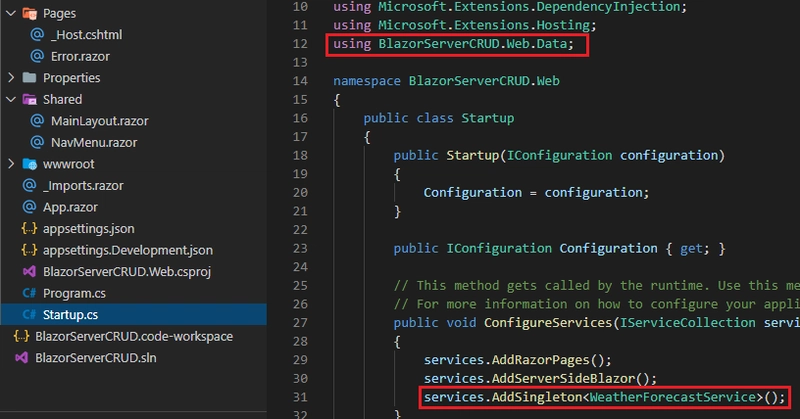Click the Visual Studio icon for BlazorServerCRUD.sln
Image resolution: width=800 pixels, height=419 pixels.
coord(20,357)
